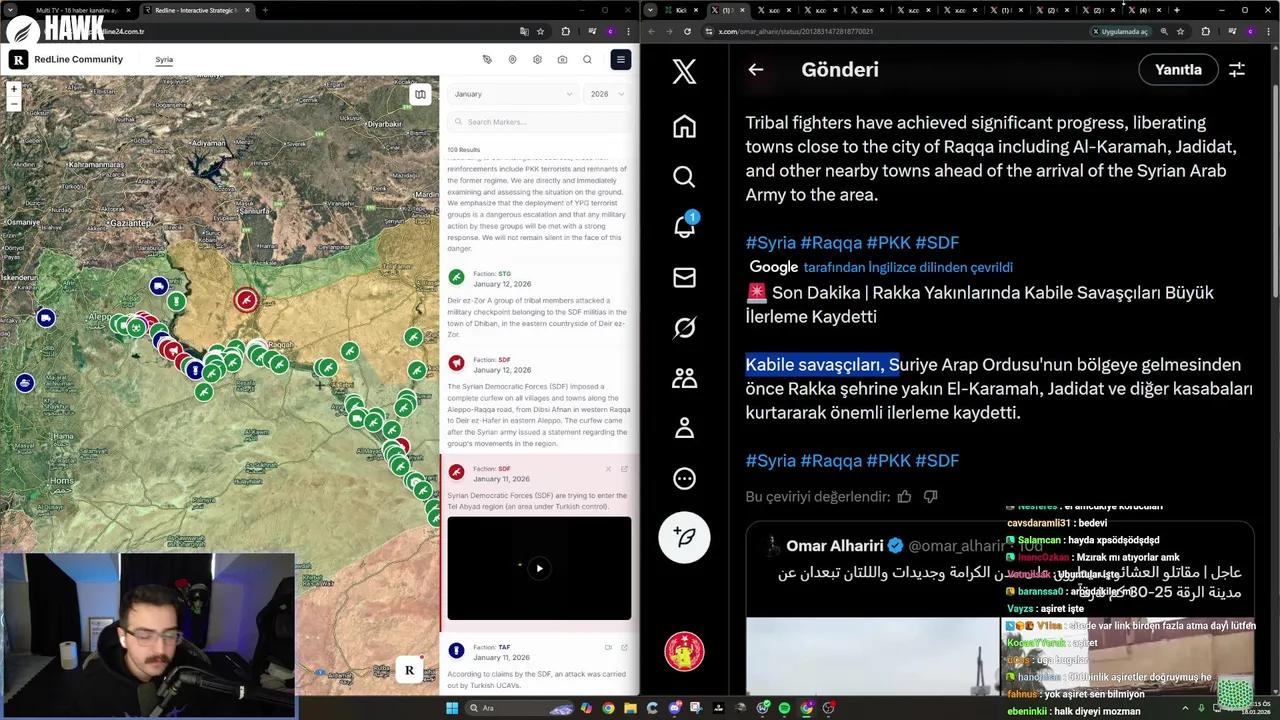Open the account avatar at X sidebar bottom
The width and height of the screenshot is (1280, 720).
[x=685, y=652]
